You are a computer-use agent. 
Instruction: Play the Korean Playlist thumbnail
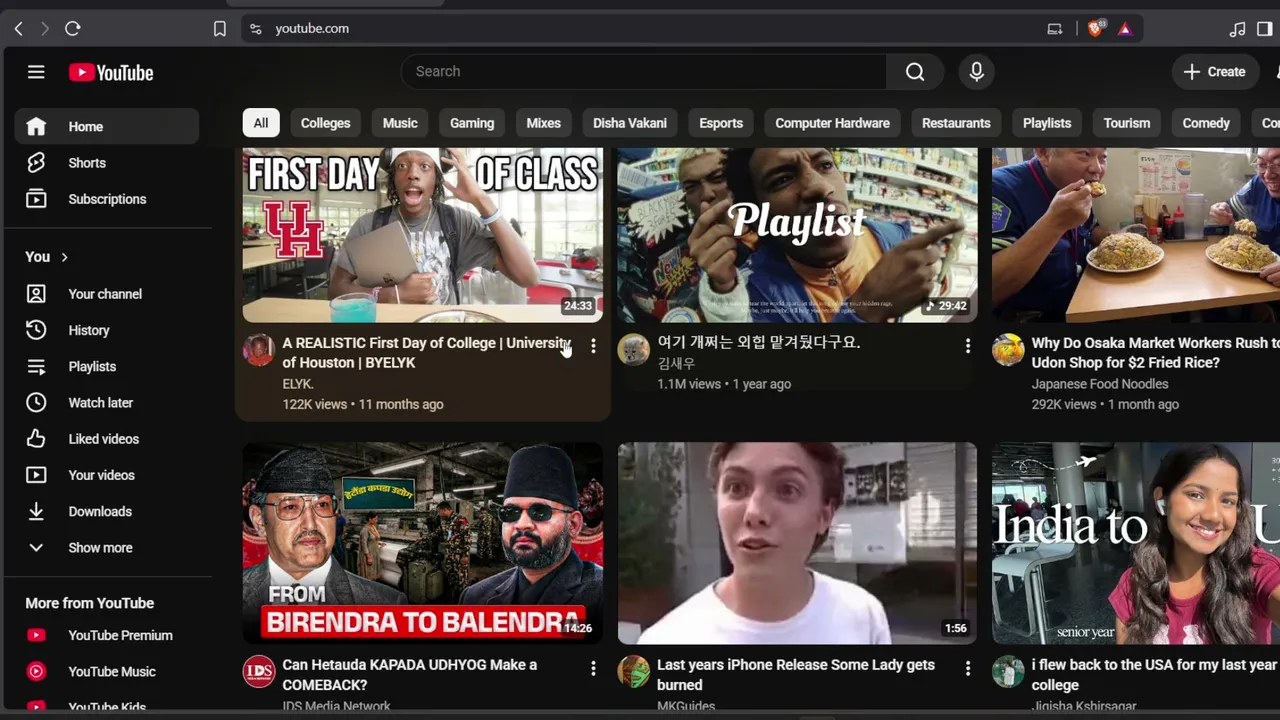(797, 235)
